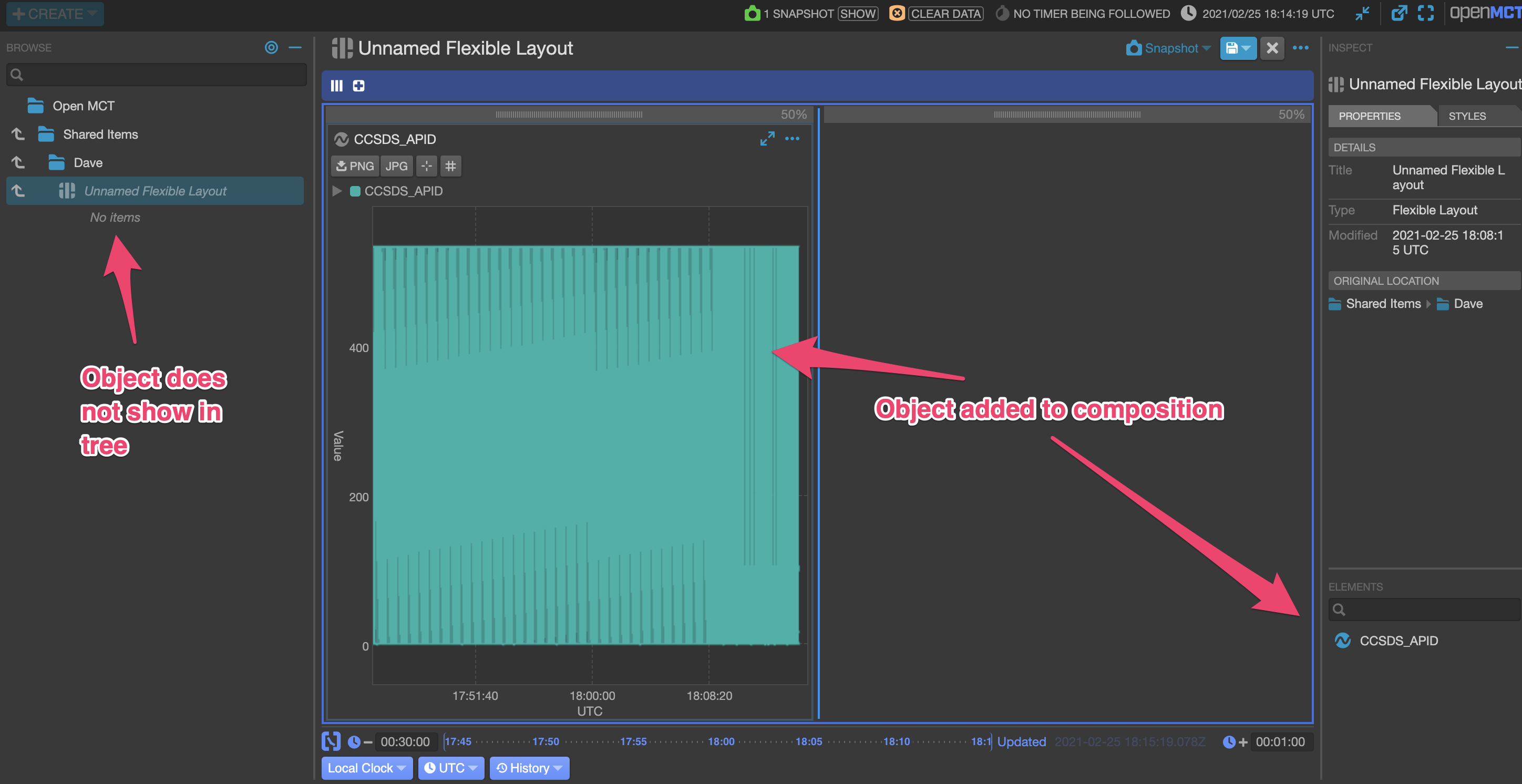Click the Dave original location link
1522x784 pixels.
[1459, 304]
